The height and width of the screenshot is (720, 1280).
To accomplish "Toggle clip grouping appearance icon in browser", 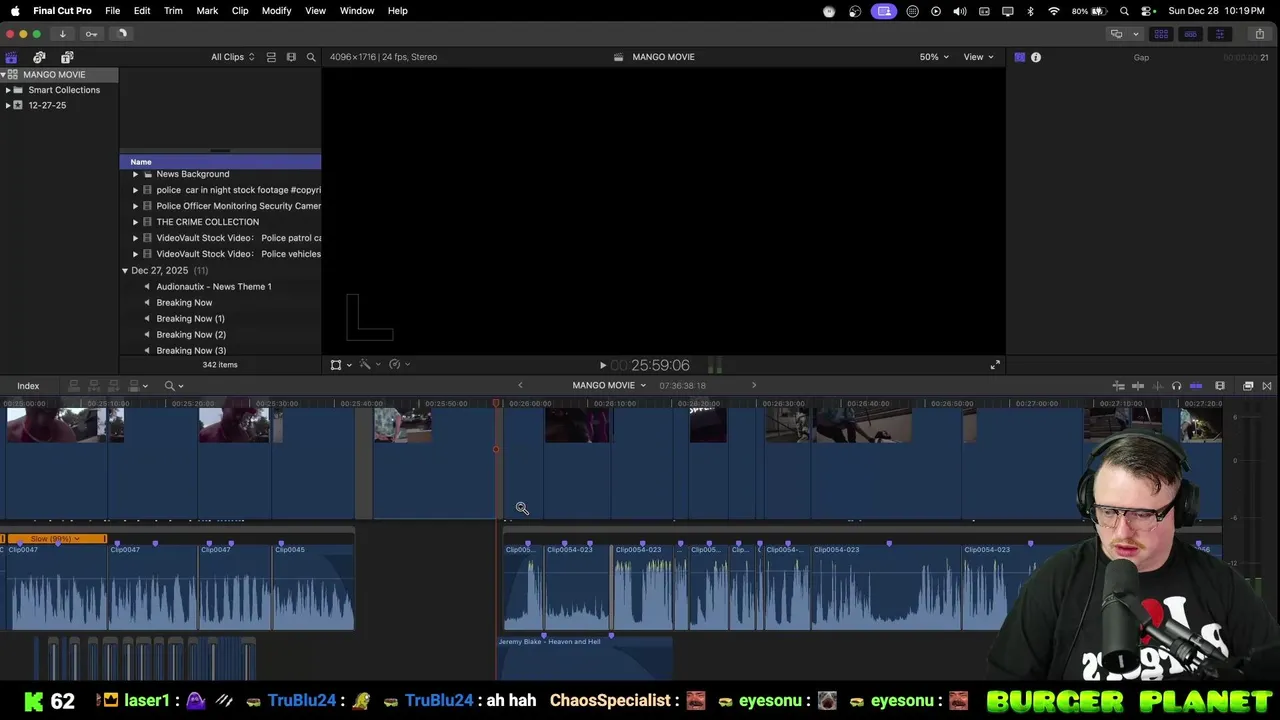I will (x=271, y=57).
